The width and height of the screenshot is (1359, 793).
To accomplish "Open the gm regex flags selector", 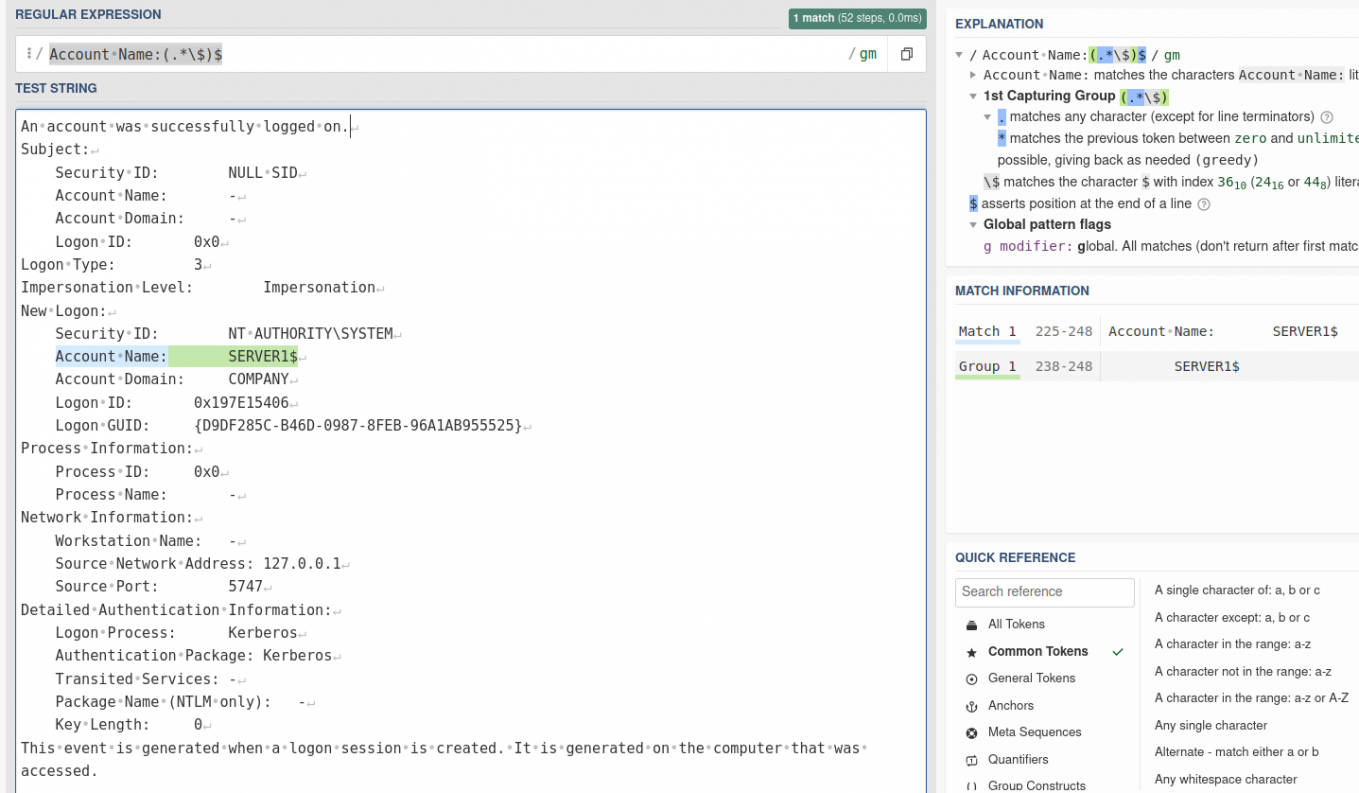I will click(x=867, y=54).
